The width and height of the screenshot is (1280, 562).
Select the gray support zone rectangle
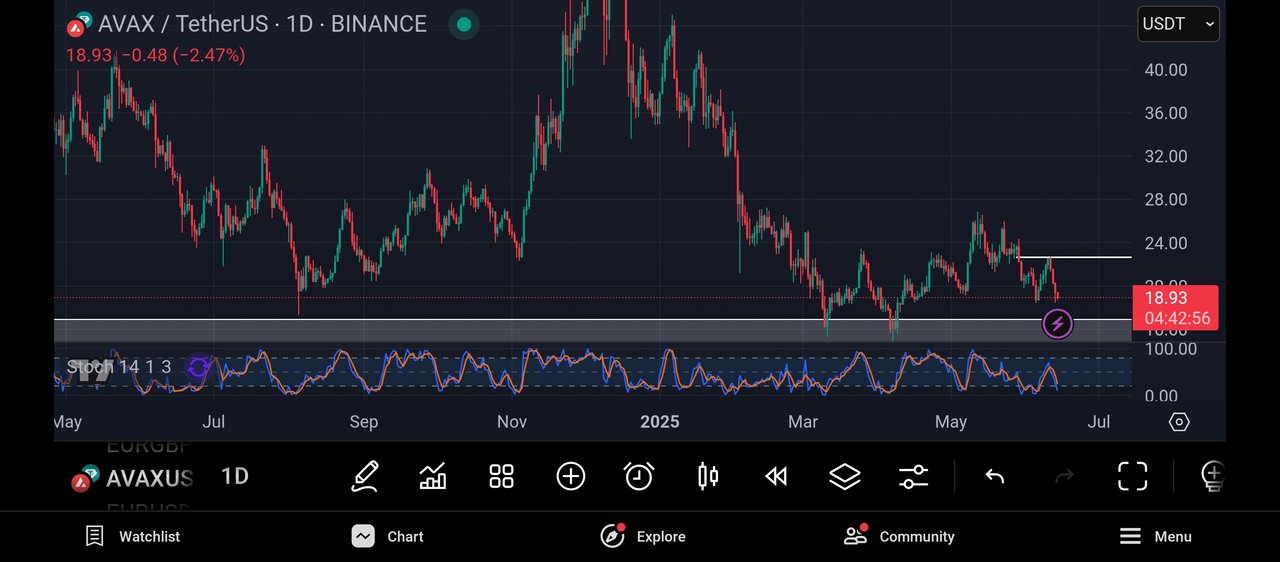click(593, 331)
